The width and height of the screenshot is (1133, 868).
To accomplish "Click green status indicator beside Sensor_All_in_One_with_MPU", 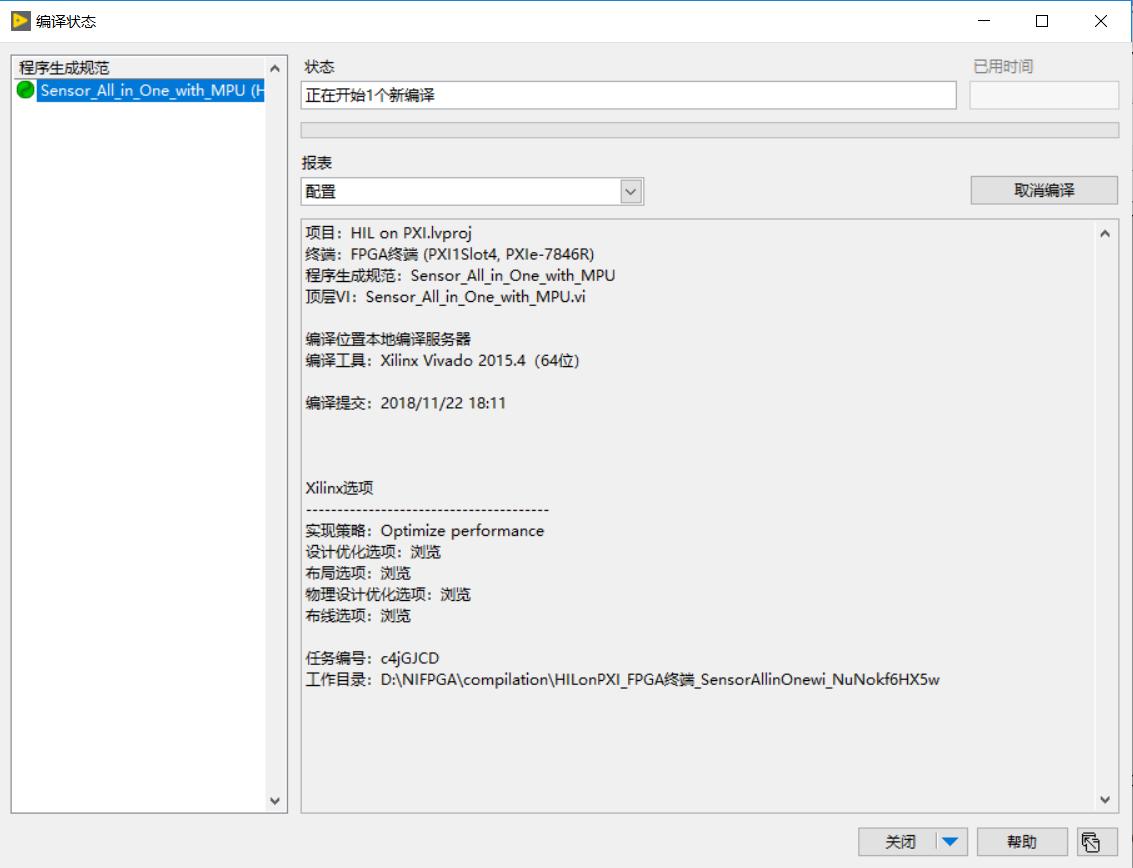I will point(25,90).
